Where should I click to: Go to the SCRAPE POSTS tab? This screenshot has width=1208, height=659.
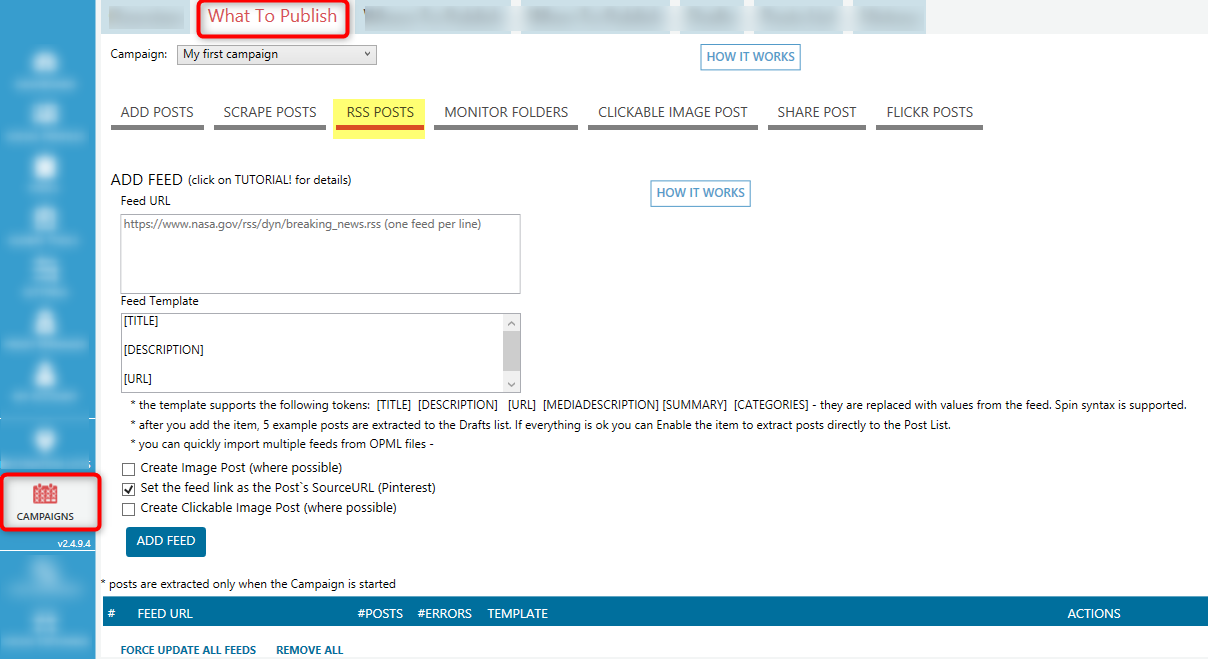[270, 113]
